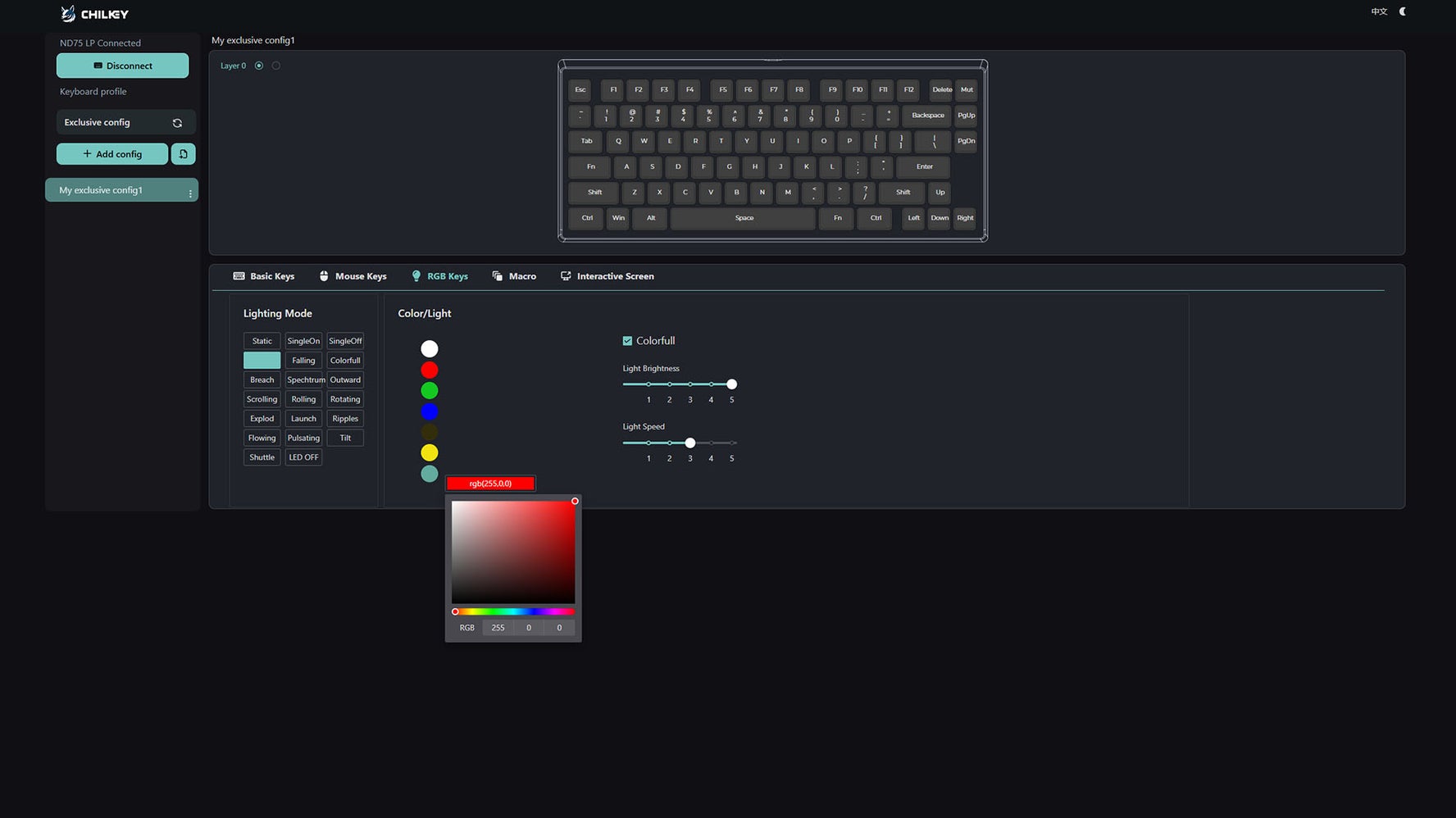Switch to the Macro tab
The height and width of the screenshot is (818, 1456).
pyautogui.click(x=514, y=276)
